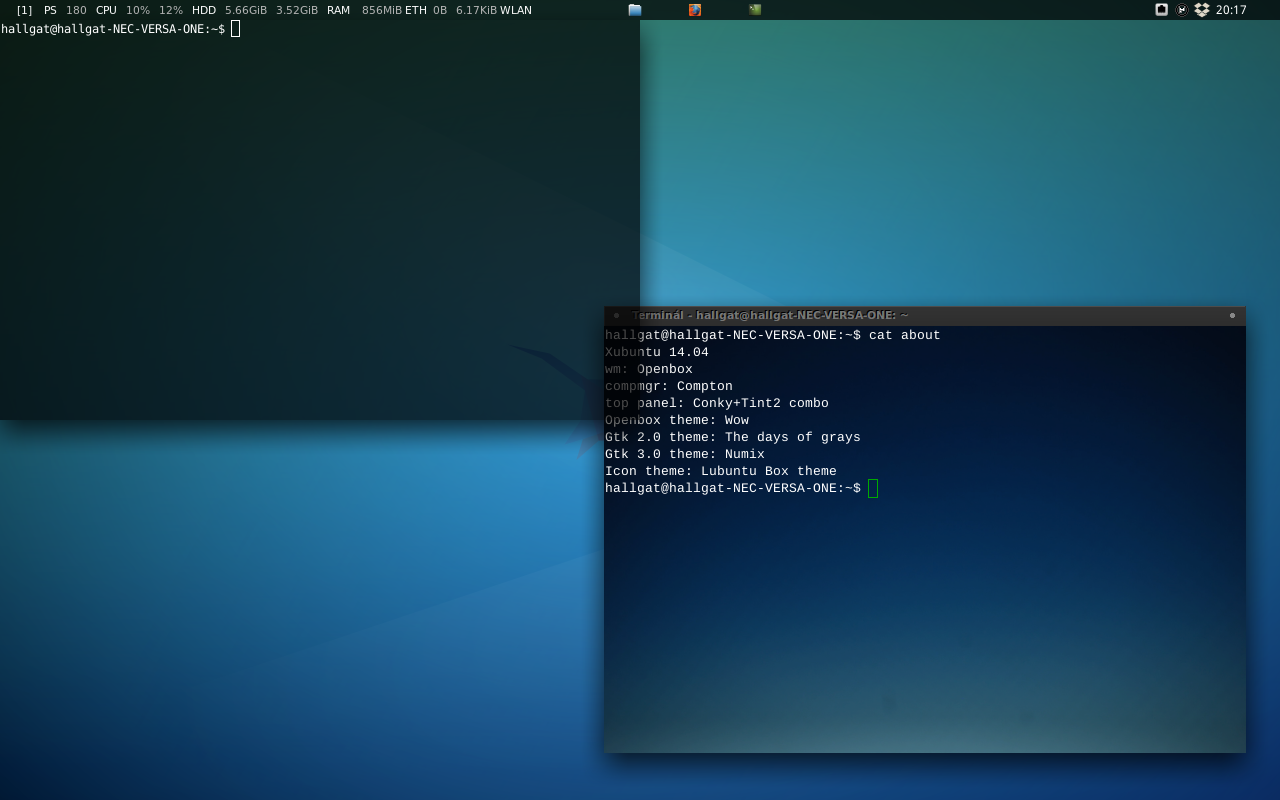The width and height of the screenshot is (1280, 800).
Task: Click the 20:17 clock
Action: pos(1231,10)
